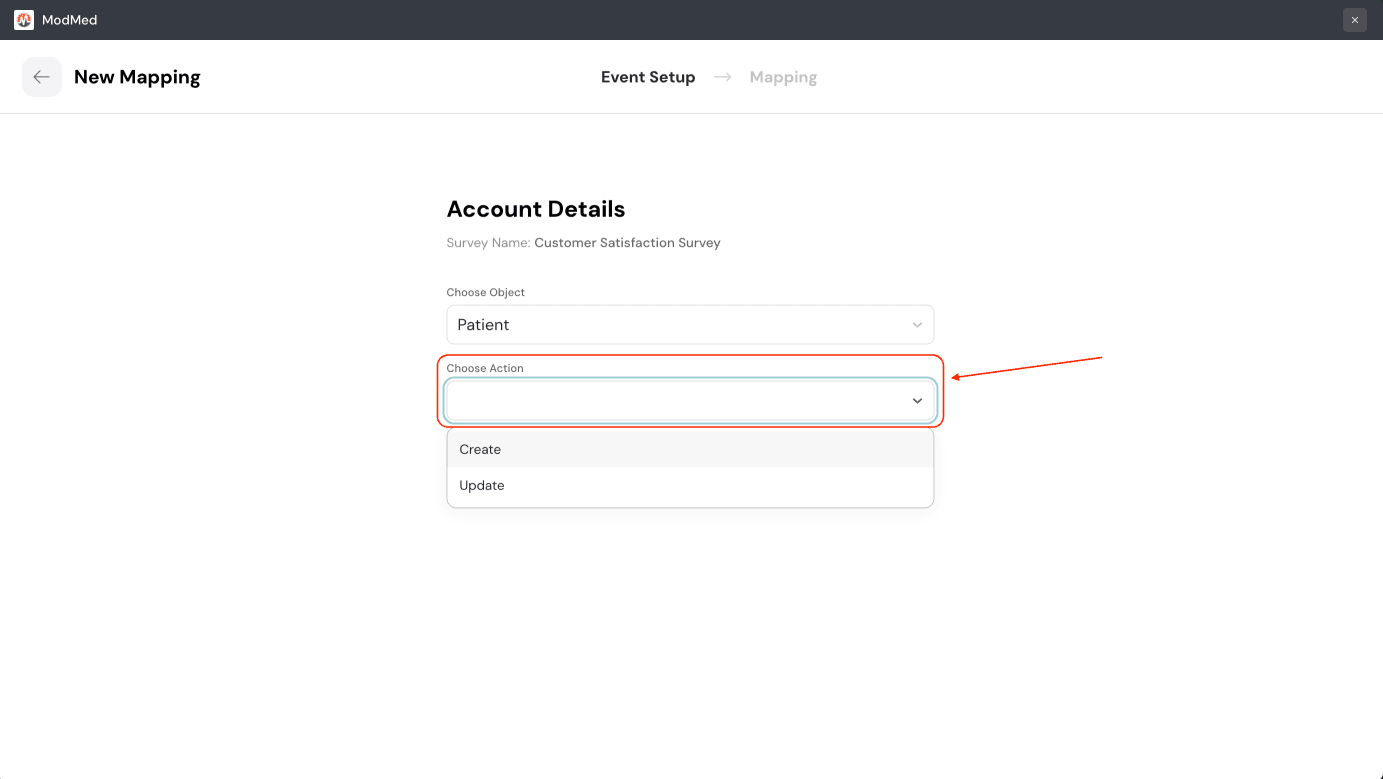Go back using the left arrow button
1383x779 pixels.
click(x=41, y=77)
